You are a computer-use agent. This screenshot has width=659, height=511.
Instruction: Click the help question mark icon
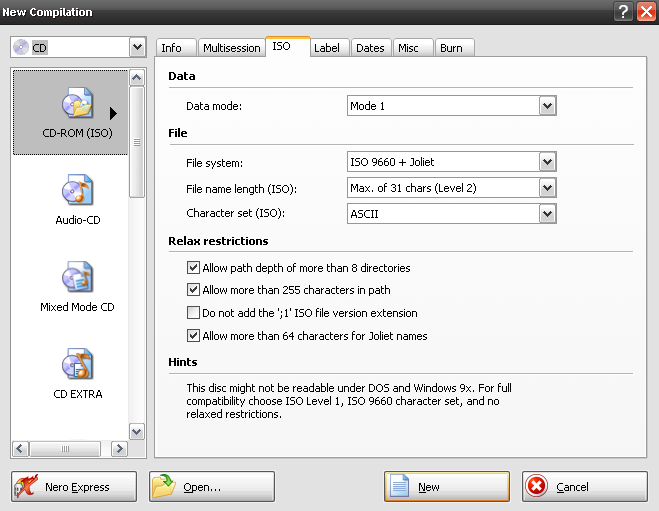pyautogui.click(x=624, y=11)
